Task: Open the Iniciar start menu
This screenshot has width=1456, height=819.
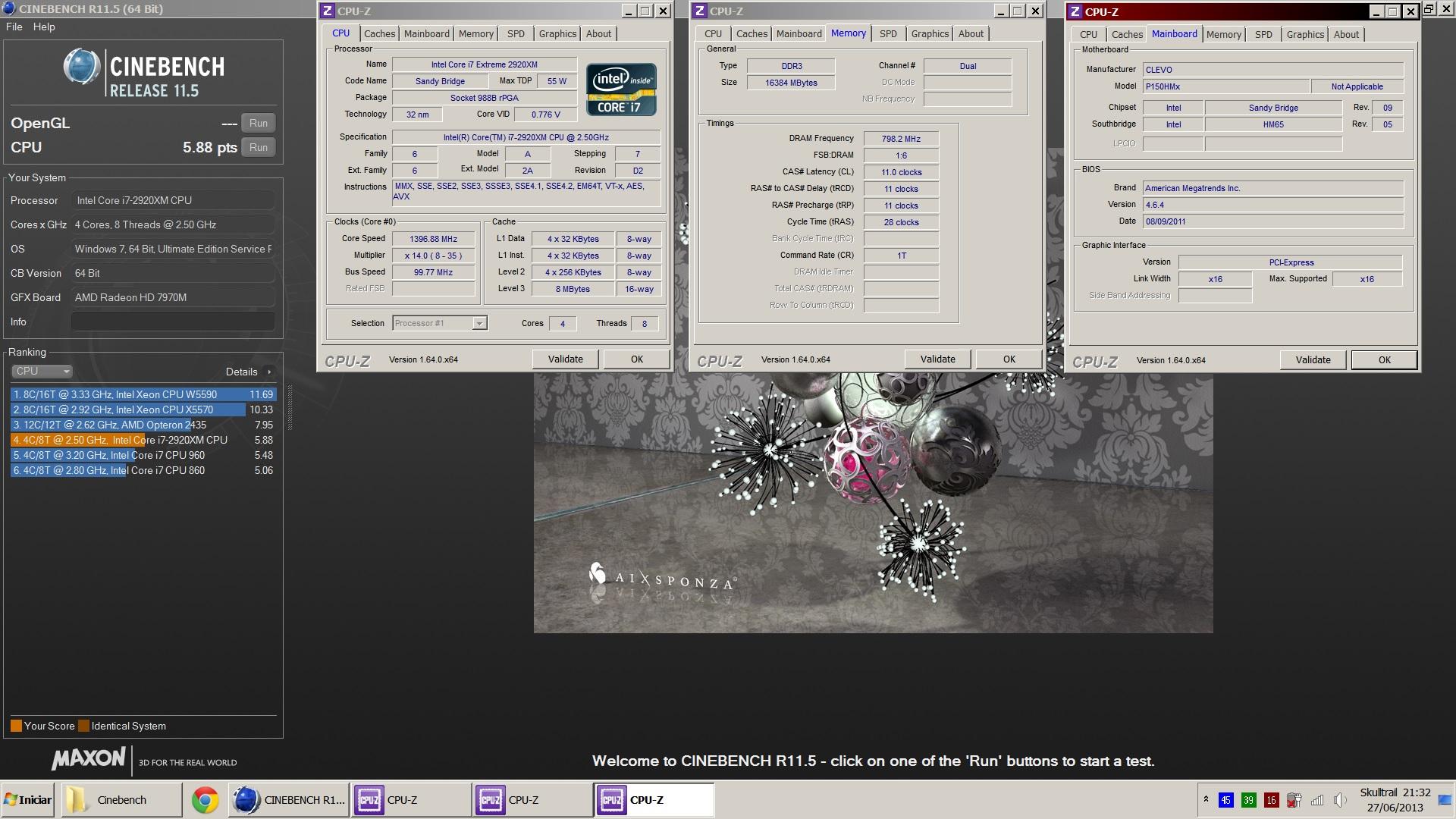Action: click(x=28, y=800)
